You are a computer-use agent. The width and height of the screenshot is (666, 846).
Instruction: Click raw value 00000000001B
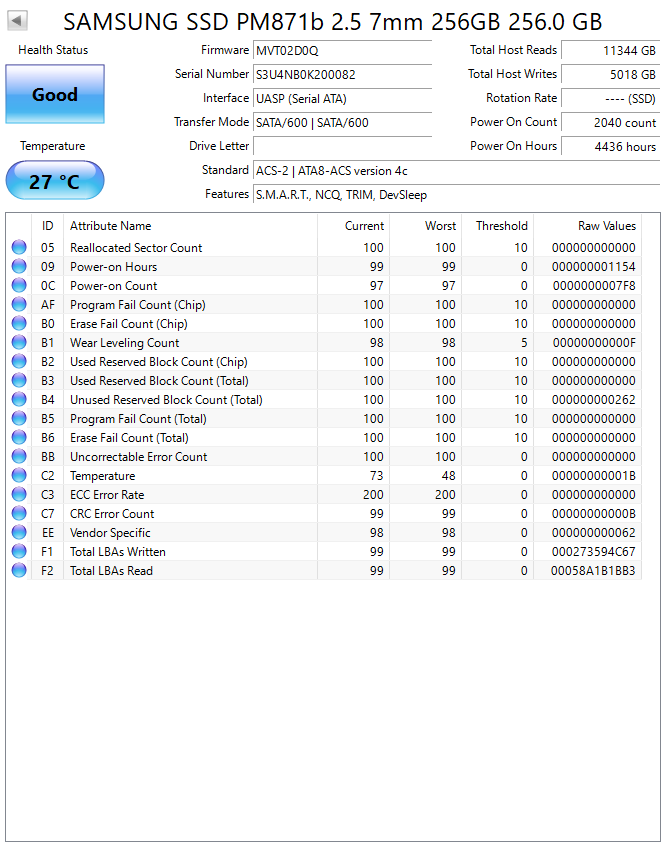coord(594,476)
